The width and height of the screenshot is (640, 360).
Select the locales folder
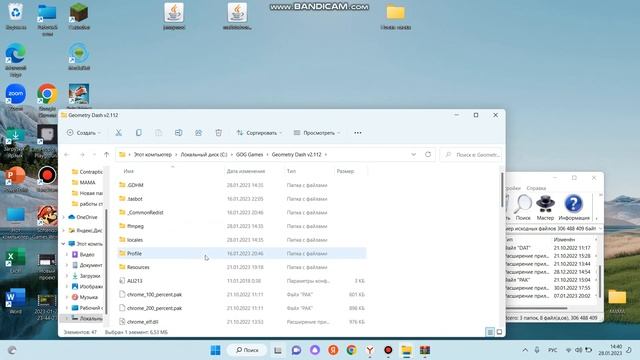[x=242, y=240]
